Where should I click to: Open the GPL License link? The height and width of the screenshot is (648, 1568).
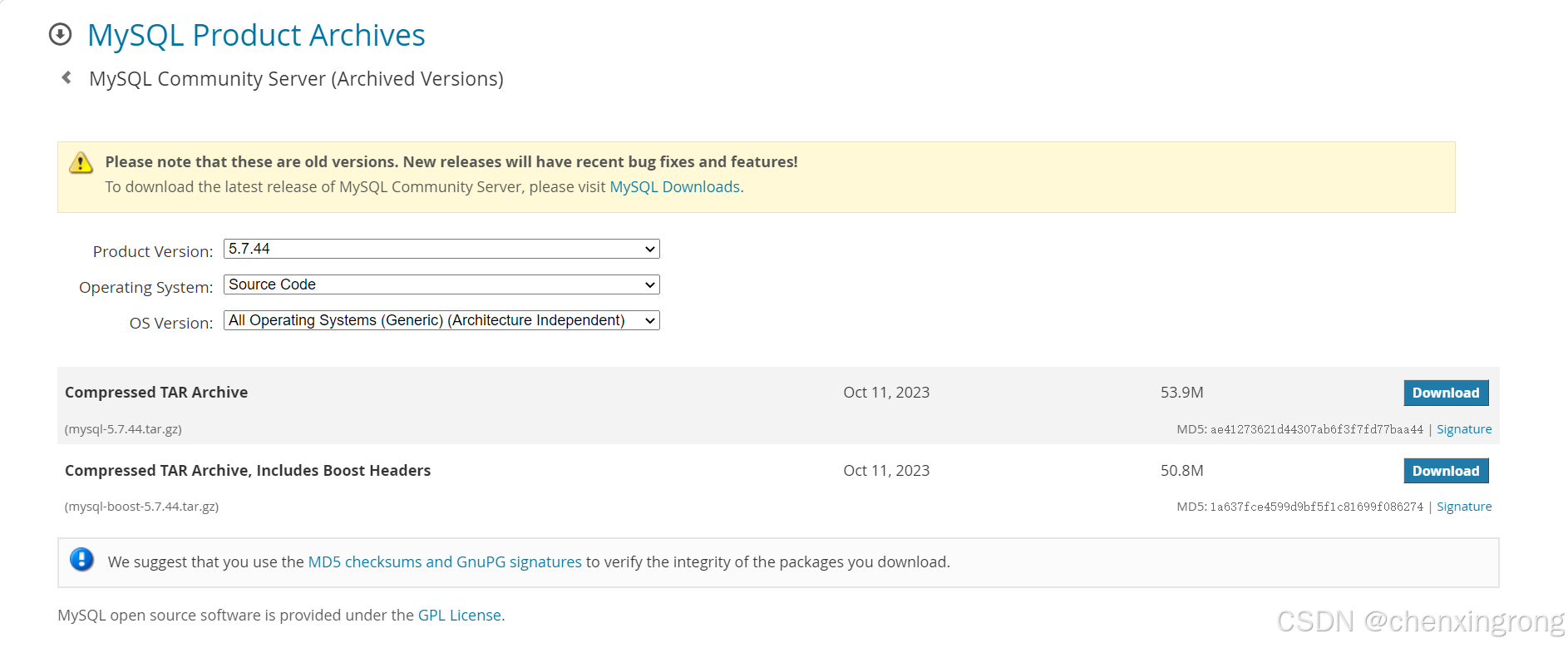tap(460, 616)
